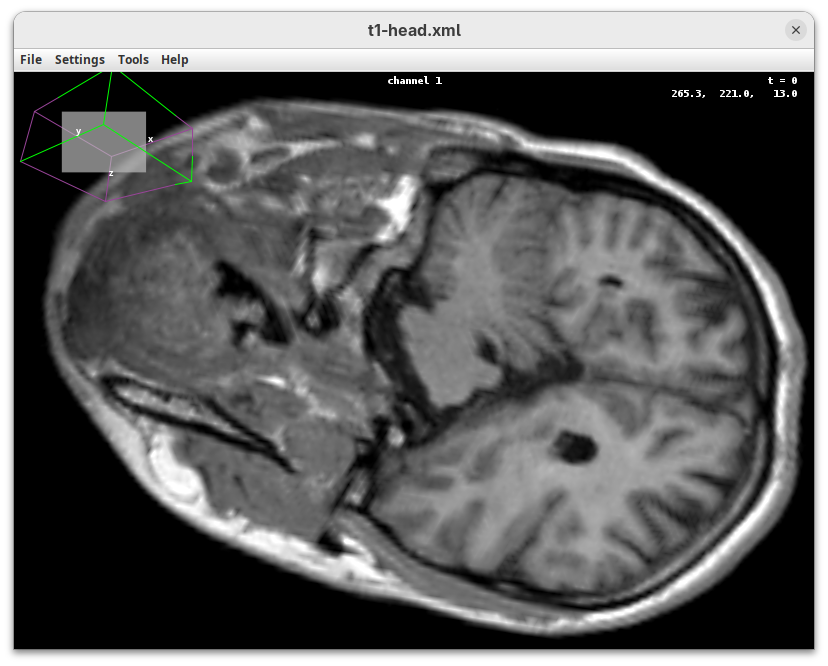Screen dimensions: 828x666
Task: Click the z axis label in orientation box
Action: pyautogui.click(x=111, y=173)
